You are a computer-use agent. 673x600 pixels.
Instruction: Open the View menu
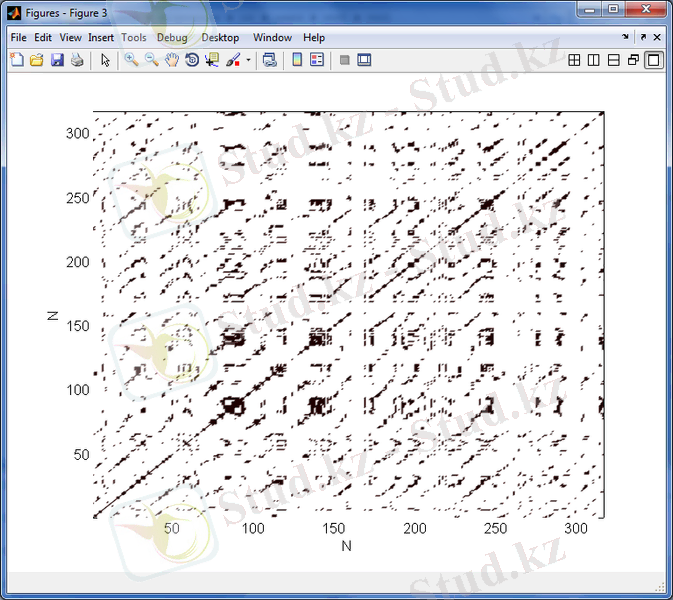70,38
